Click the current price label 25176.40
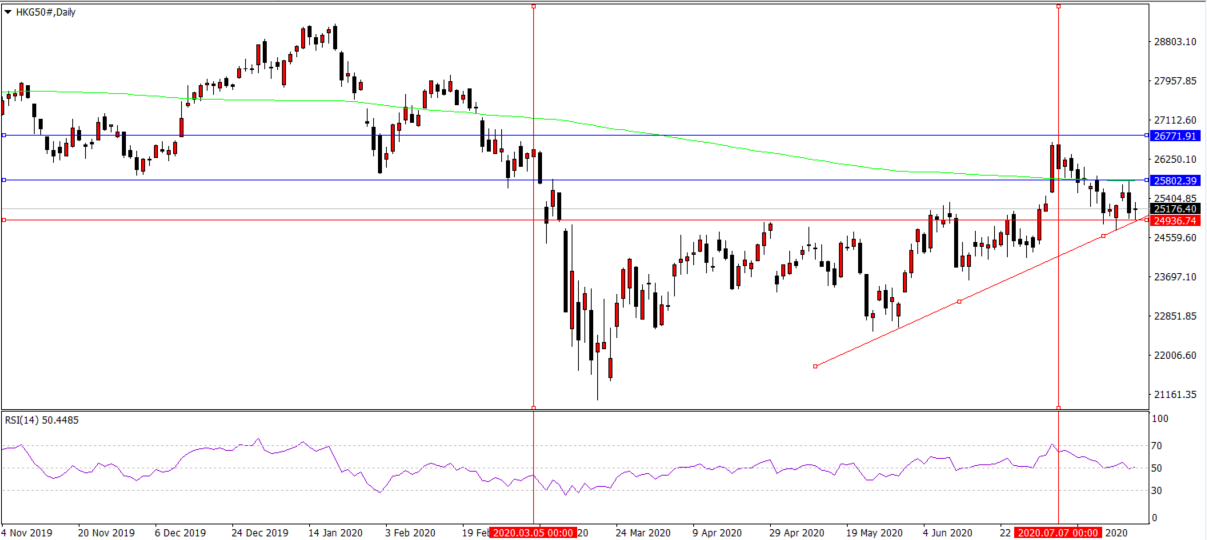The image size is (1207, 540). pyautogui.click(x=1175, y=209)
